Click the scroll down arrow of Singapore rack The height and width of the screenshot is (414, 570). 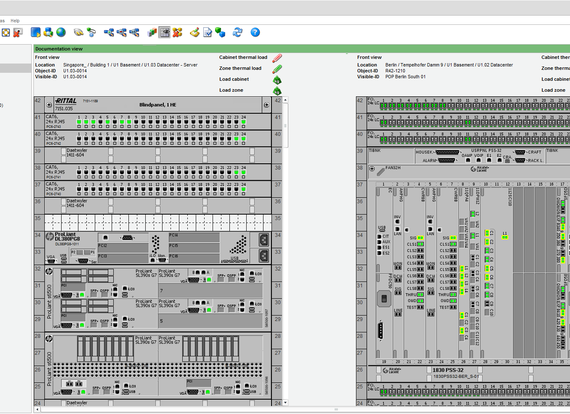285,402
